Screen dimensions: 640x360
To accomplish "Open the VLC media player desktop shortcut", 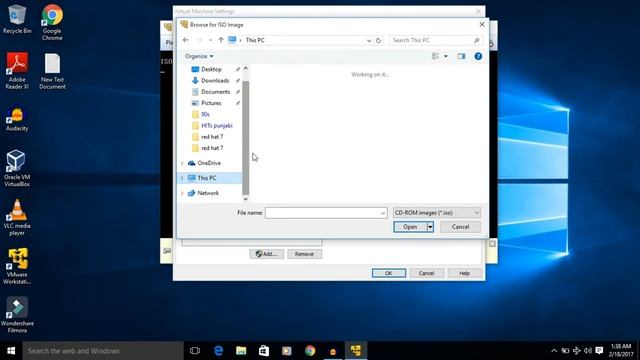I will (17, 217).
